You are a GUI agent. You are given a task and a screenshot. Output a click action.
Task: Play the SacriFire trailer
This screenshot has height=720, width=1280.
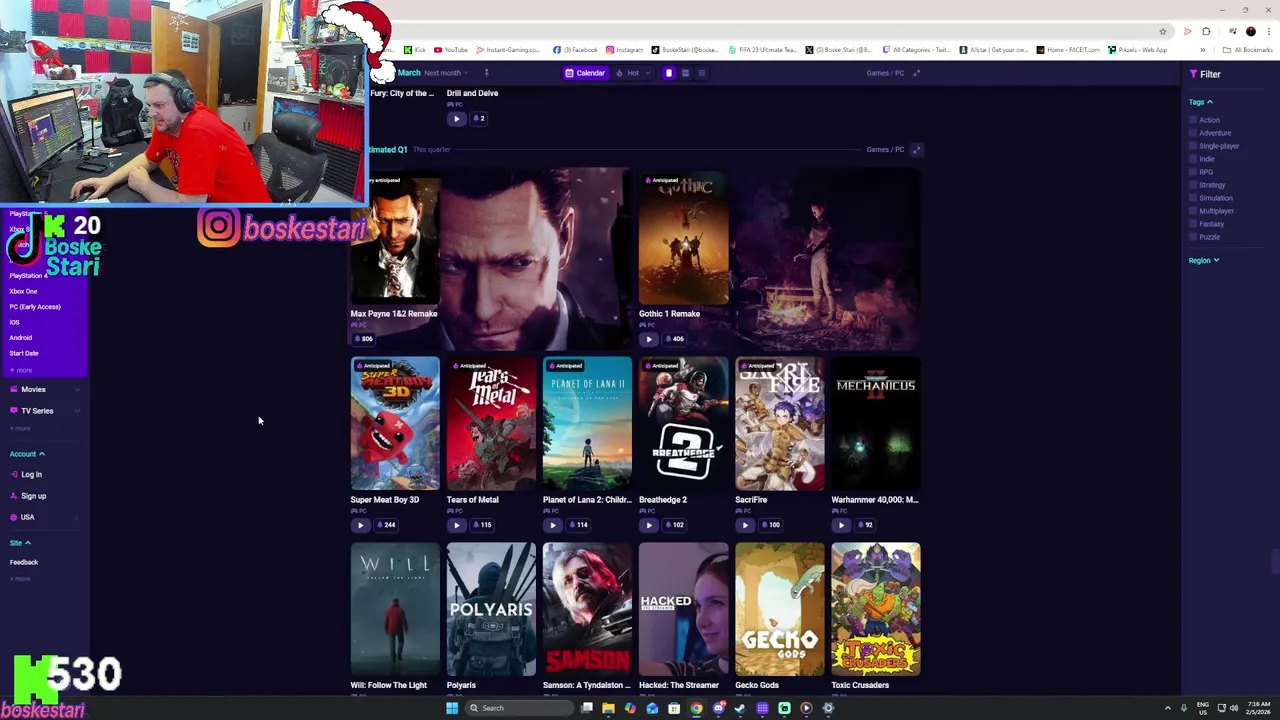745,525
